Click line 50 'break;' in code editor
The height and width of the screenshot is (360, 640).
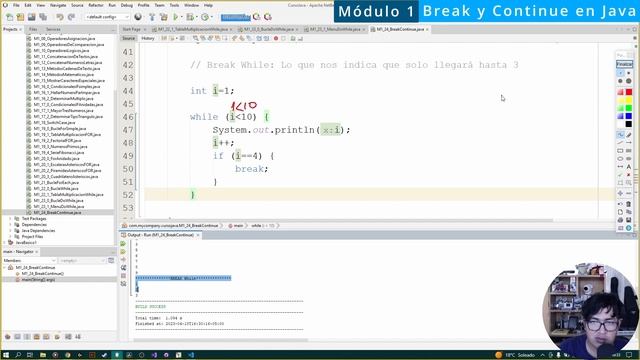click(251, 169)
